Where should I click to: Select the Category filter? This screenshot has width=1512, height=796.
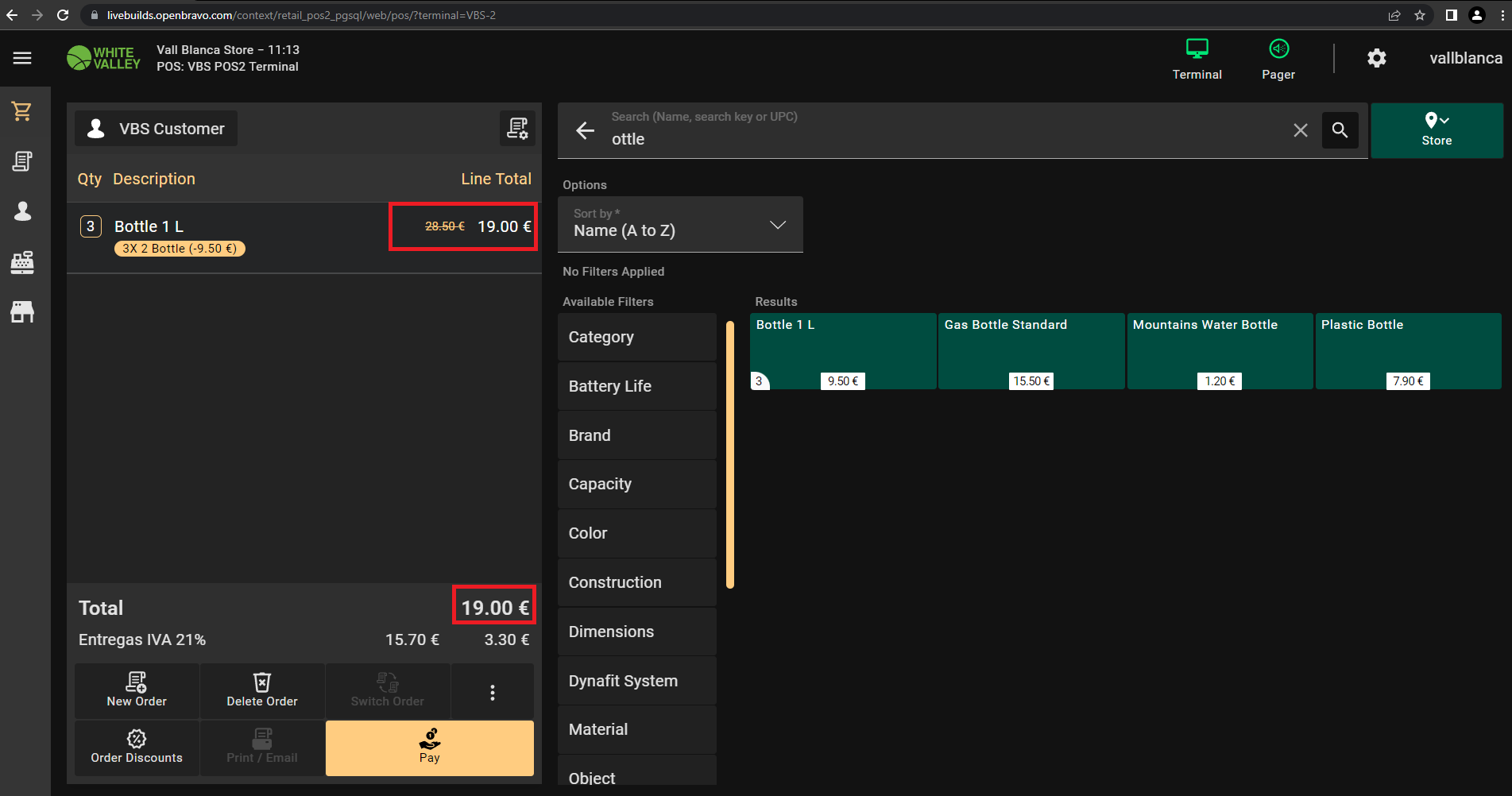(637, 337)
